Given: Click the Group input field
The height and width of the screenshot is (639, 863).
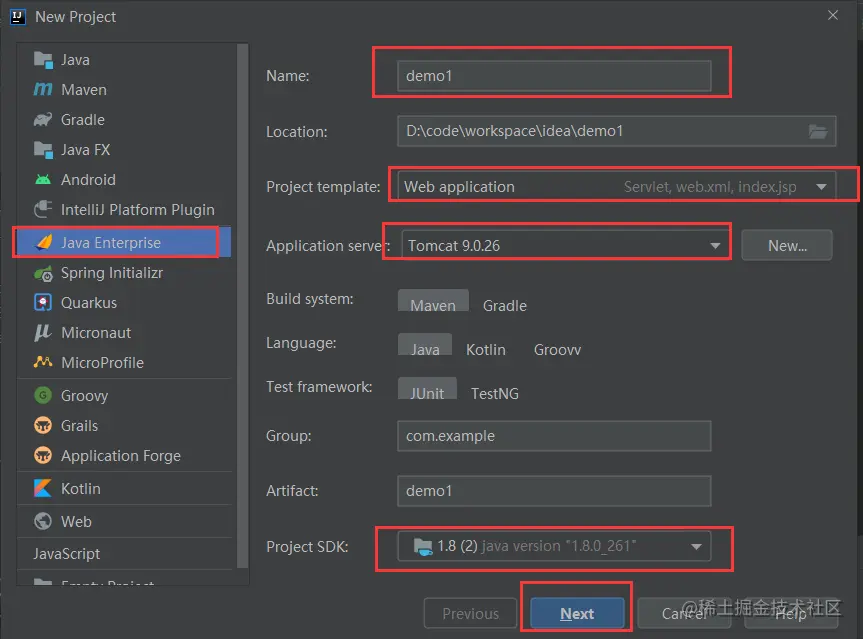Looking at the screenshot, I should coord(554,436).
